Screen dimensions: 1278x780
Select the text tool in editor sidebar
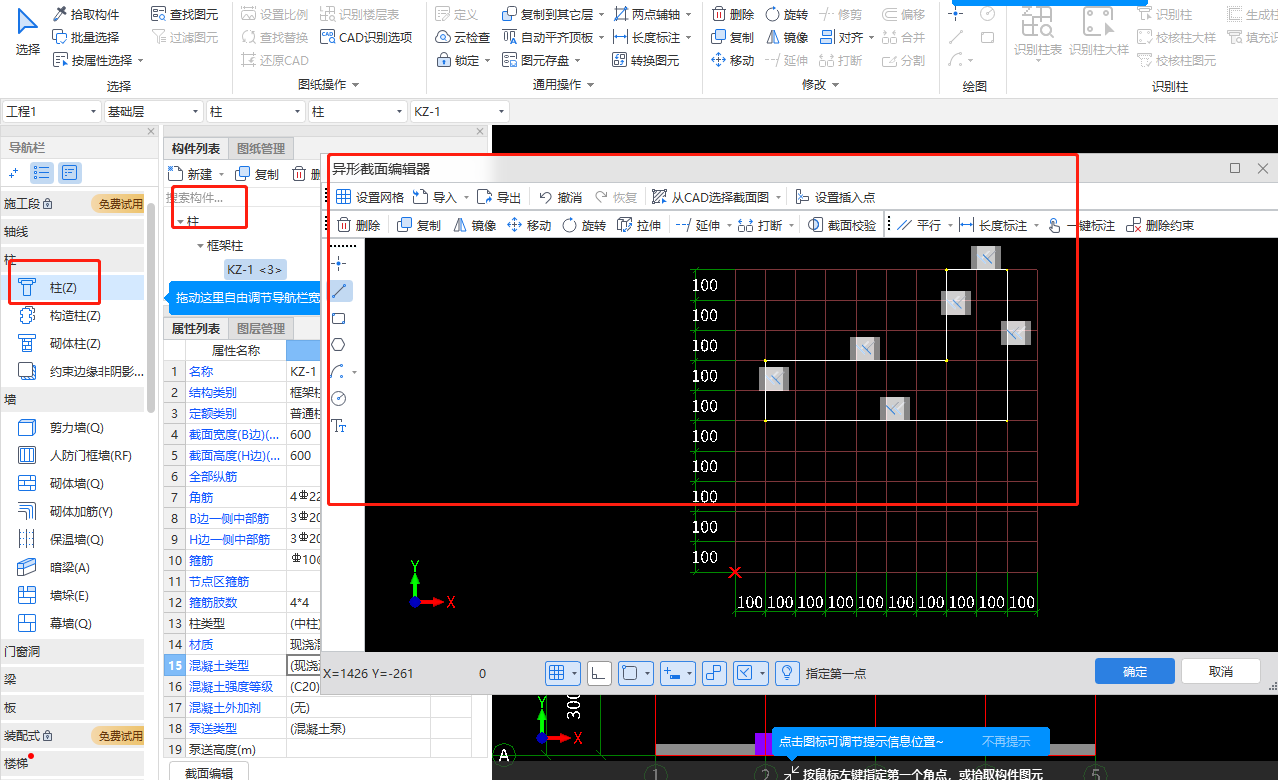[339, 426]
